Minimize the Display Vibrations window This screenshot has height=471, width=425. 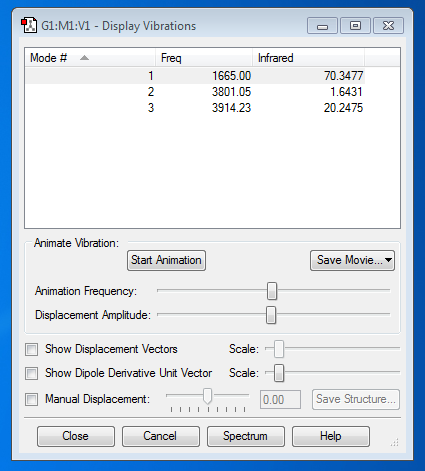[x=322, y=26]
